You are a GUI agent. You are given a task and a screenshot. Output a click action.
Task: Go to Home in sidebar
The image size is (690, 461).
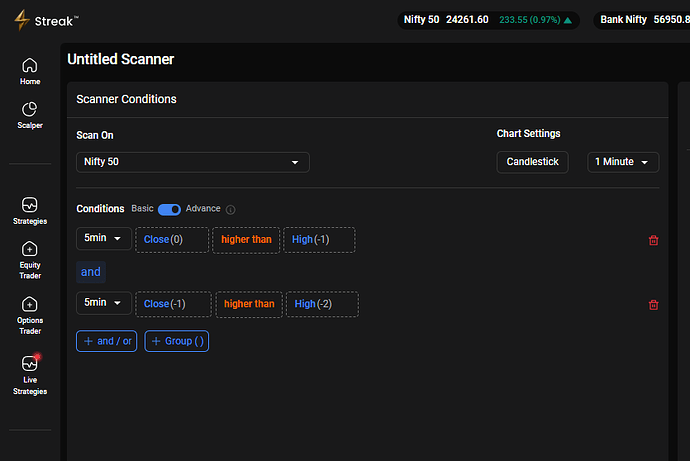[x=29, y=70]
